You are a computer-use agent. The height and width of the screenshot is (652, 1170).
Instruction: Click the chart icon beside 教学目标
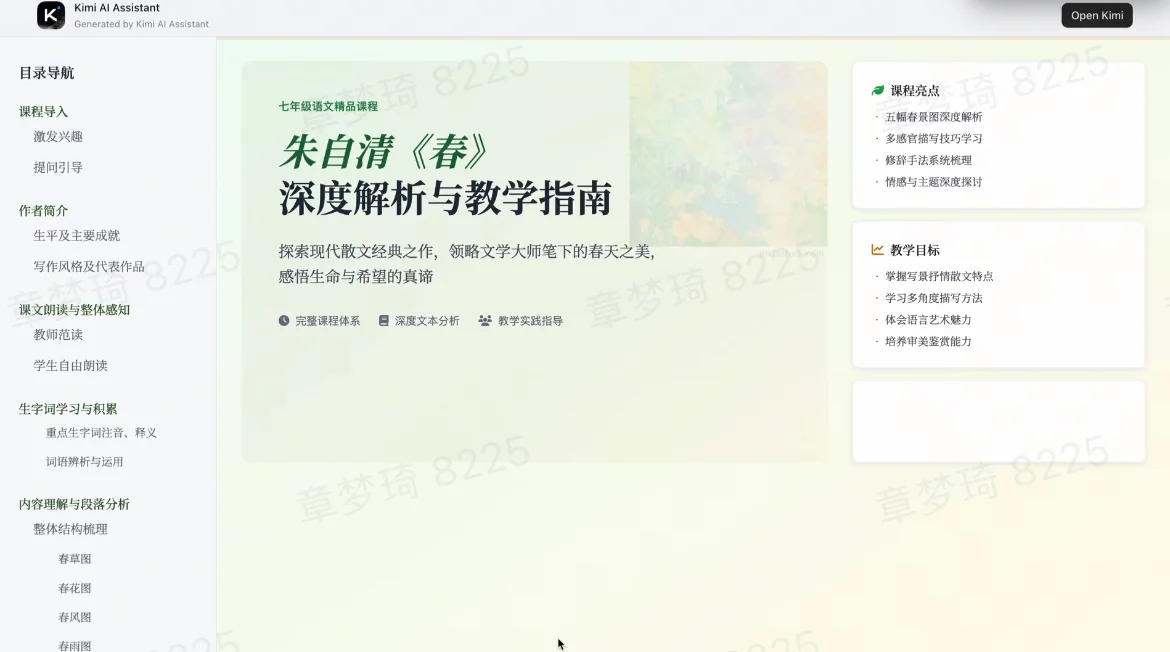click(x=876, y=249)
